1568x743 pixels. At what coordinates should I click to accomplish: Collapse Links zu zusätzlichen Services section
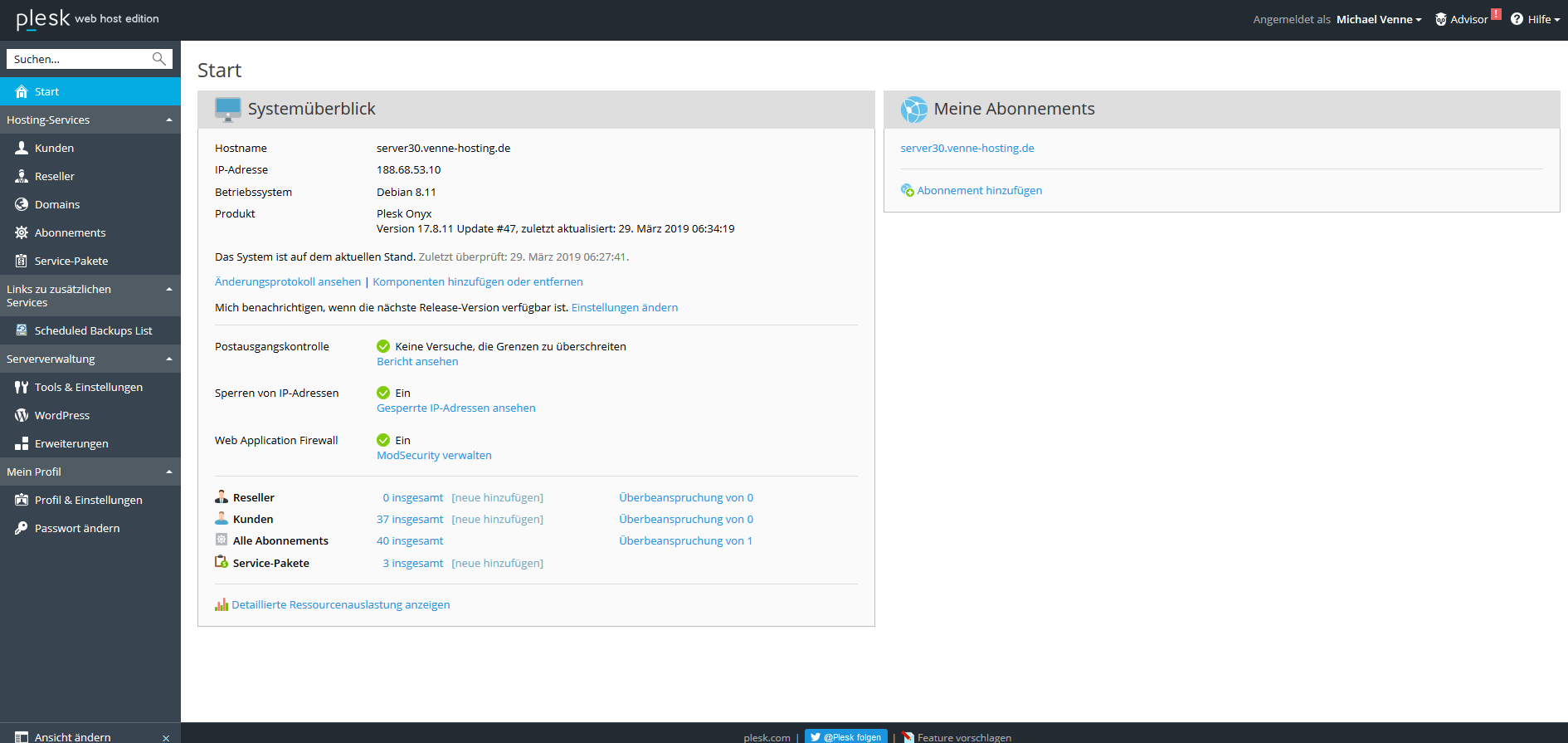pyautogui.click(x=169, y=289)
